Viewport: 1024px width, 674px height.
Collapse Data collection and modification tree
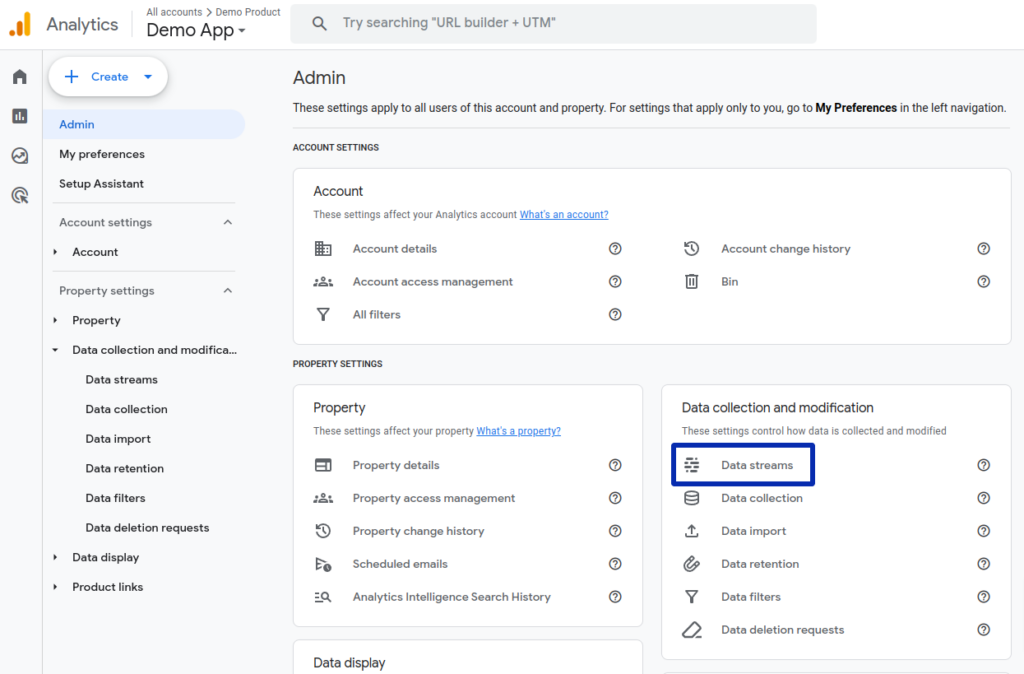56,350
